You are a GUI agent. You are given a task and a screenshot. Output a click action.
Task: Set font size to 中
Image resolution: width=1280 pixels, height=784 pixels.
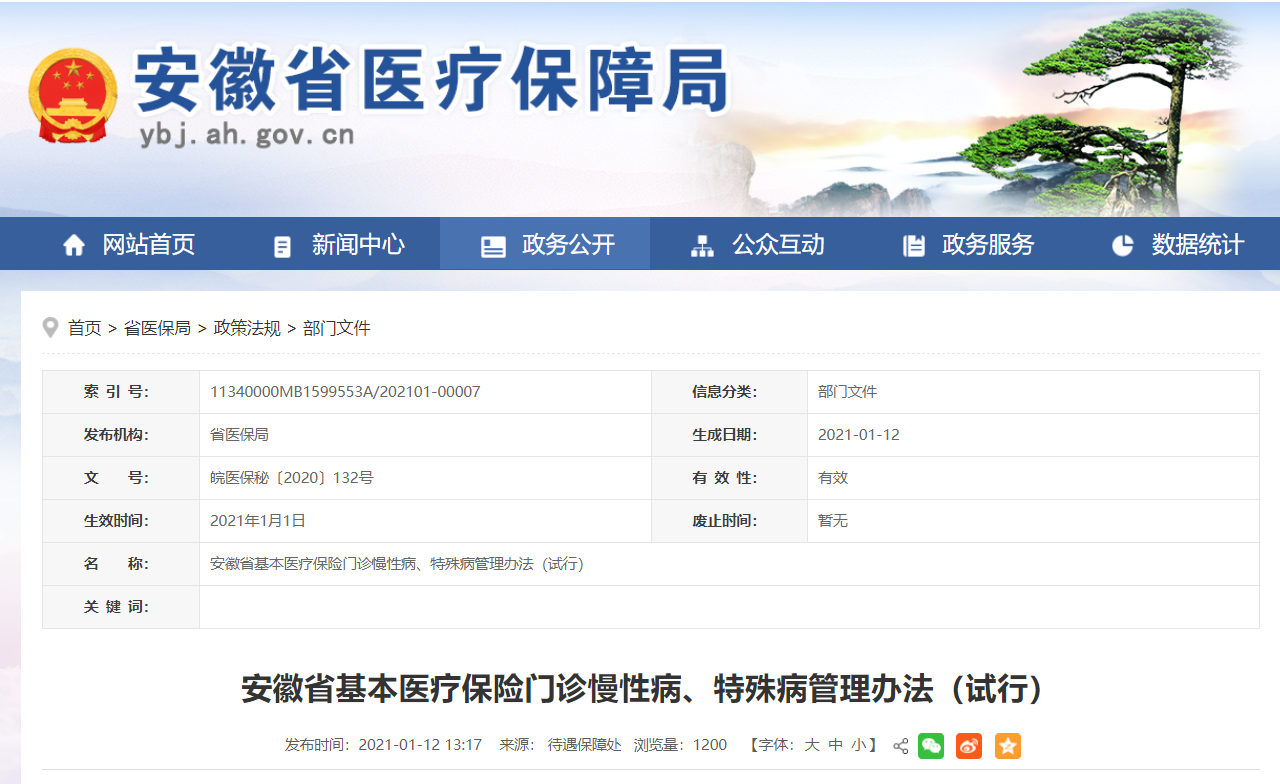tap(836, 745)
